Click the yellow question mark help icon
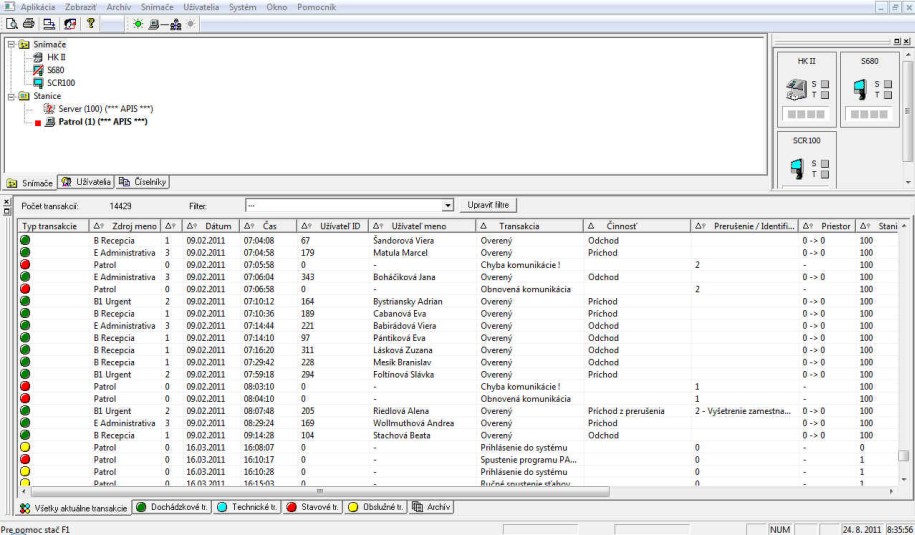Screen dimensions: 915x535 click(90, 23)
